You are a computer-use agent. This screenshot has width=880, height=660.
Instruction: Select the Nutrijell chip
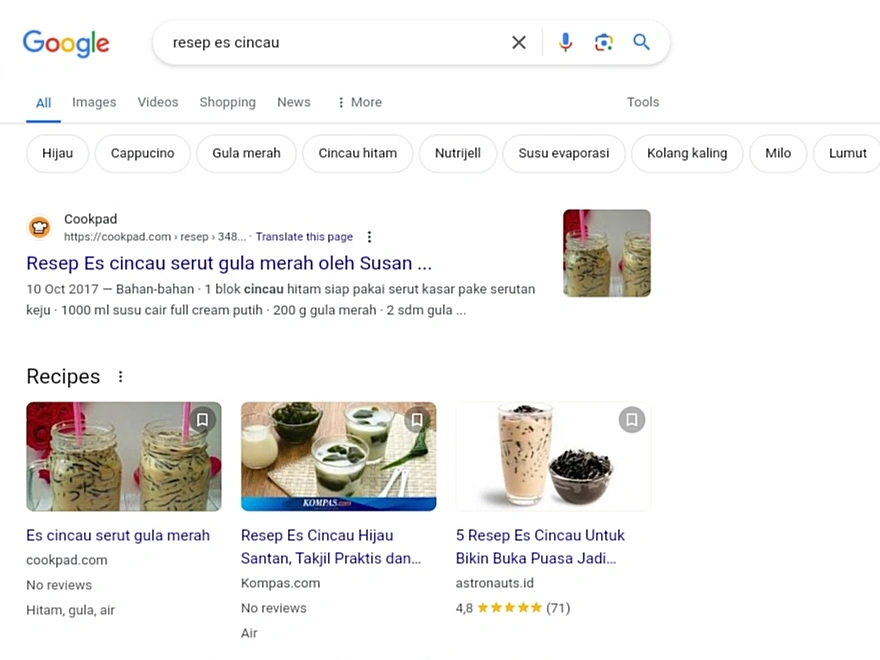[x=457, y=153]
